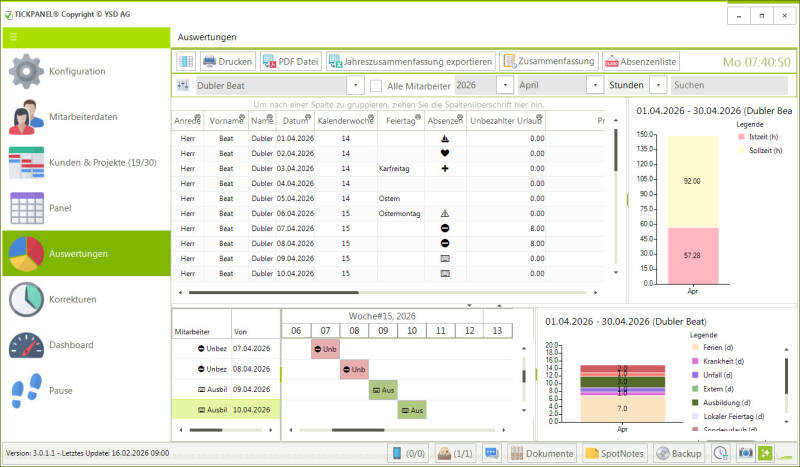Open the hamburger menu in the green header
The image size is (800, 467).
[14, 37]
